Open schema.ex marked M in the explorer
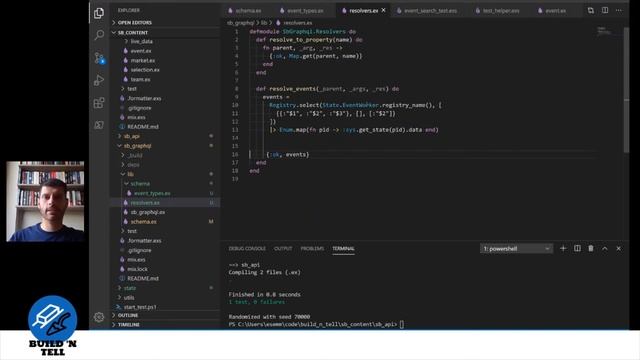This screenshot has width=640, height=360. click(144, 222)
